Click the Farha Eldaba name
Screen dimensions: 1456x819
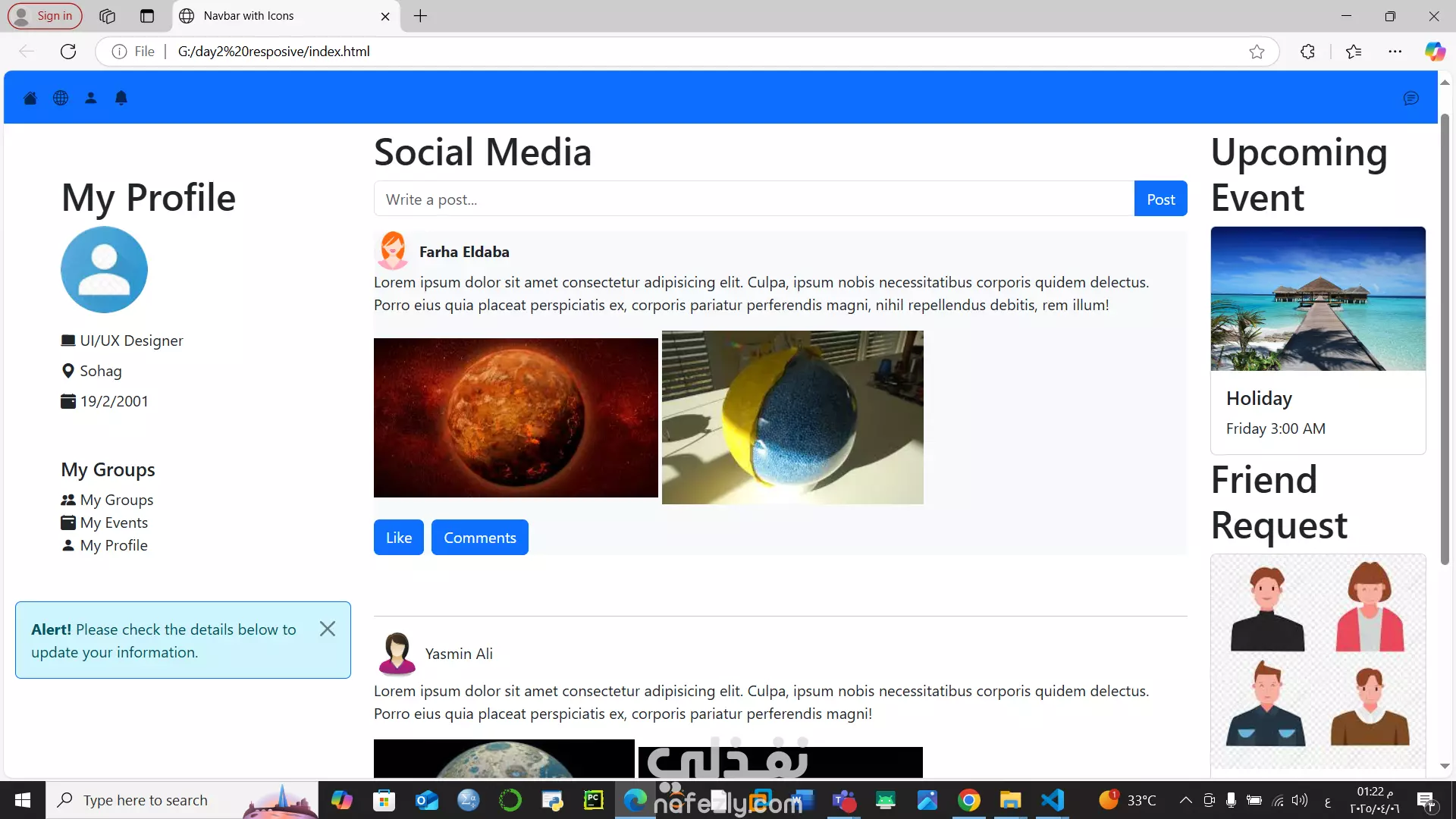464,252
